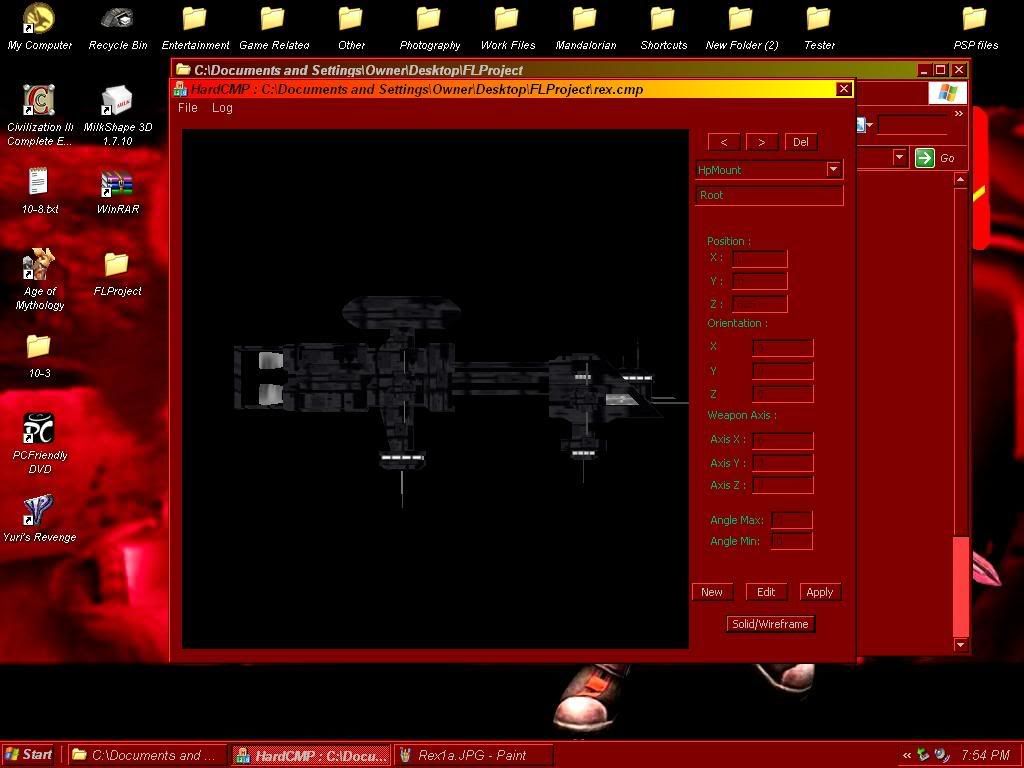Click the Age of Mythology icon

39,266
